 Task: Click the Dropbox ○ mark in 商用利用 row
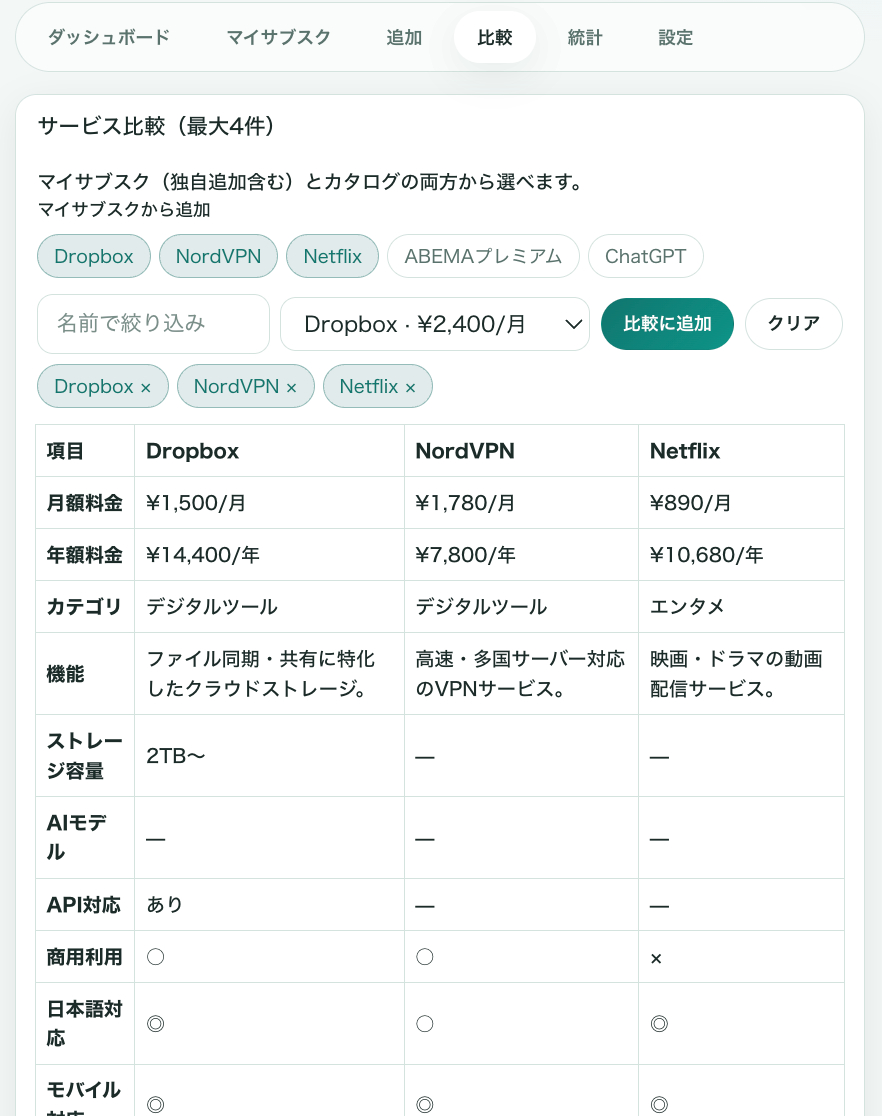point(155,957)
